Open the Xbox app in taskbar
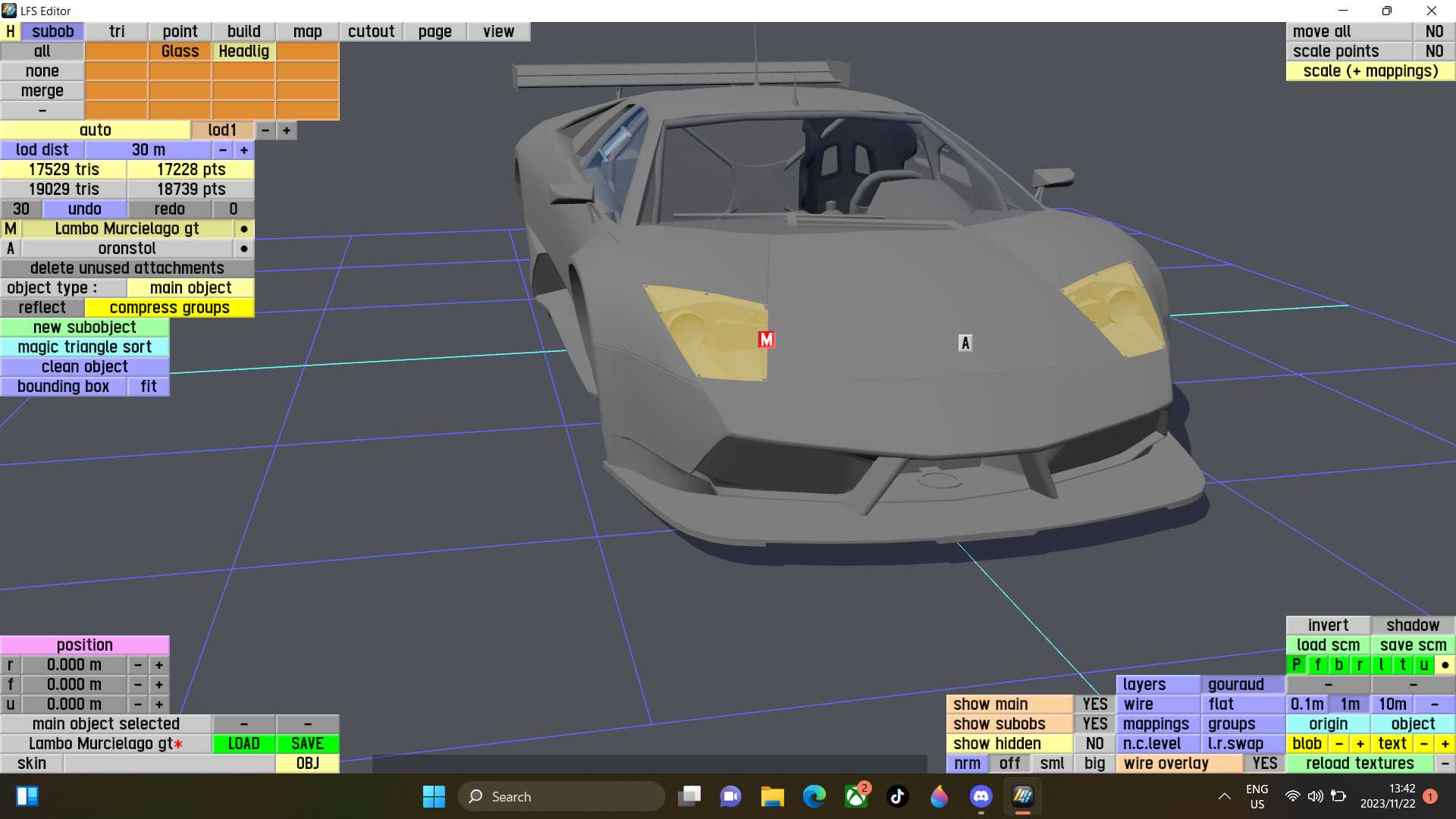 tap(856, 796)
